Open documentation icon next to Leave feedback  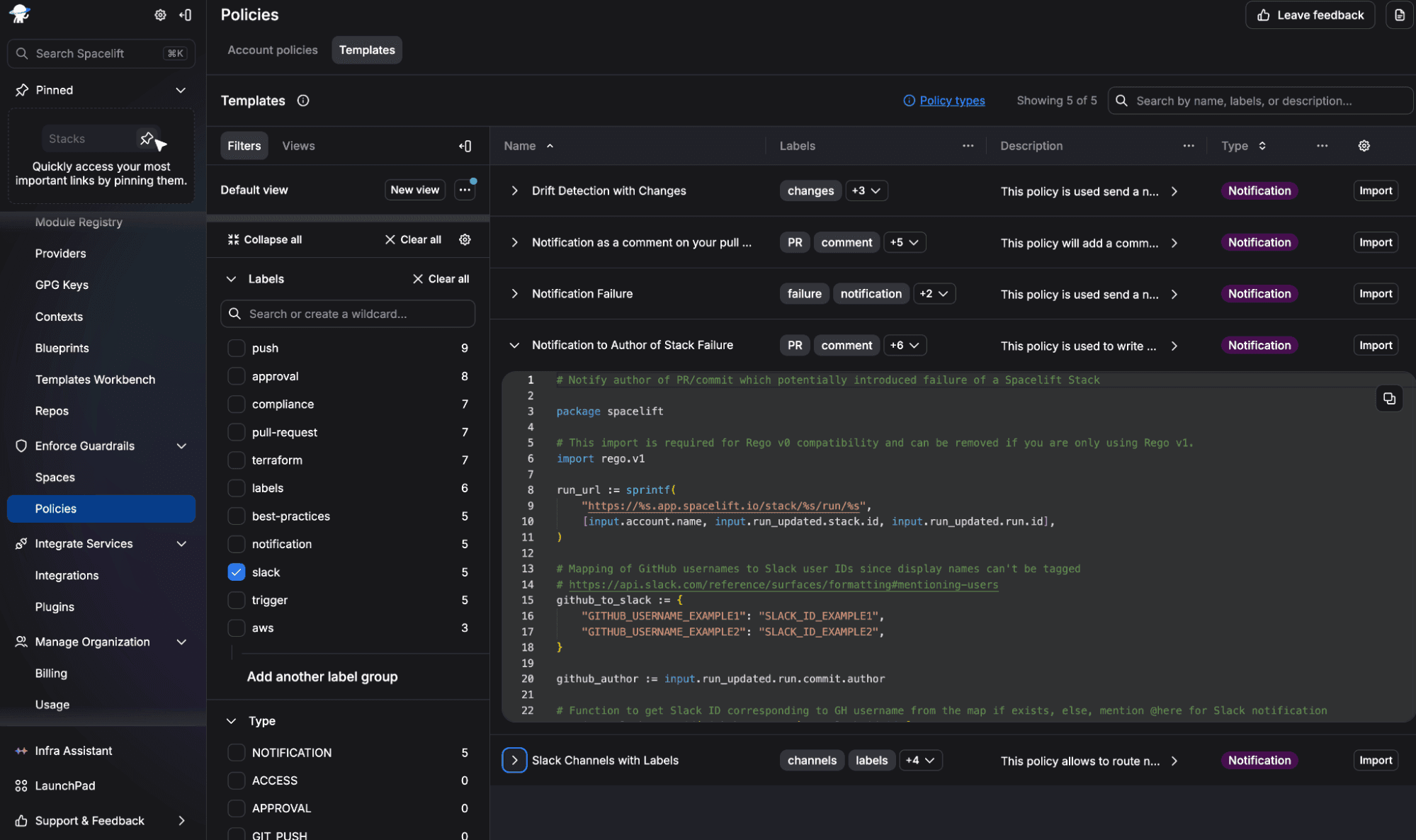tap(1399, 15)
